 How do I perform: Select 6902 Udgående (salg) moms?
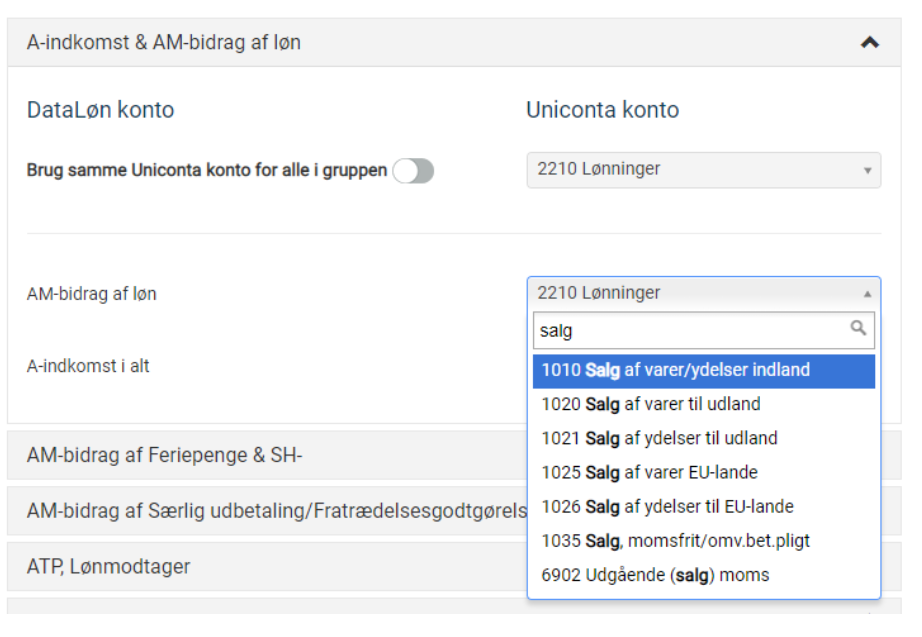point(703,575)
